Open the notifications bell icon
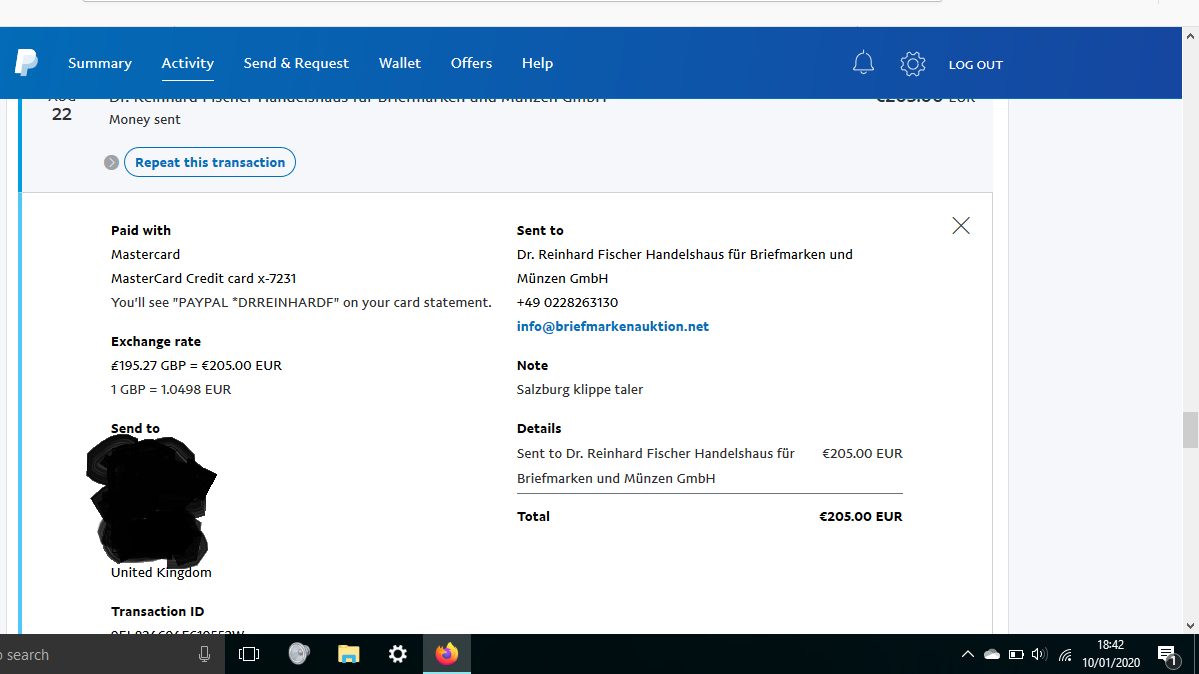1199x674 pixels. click(x=863, y=63)
